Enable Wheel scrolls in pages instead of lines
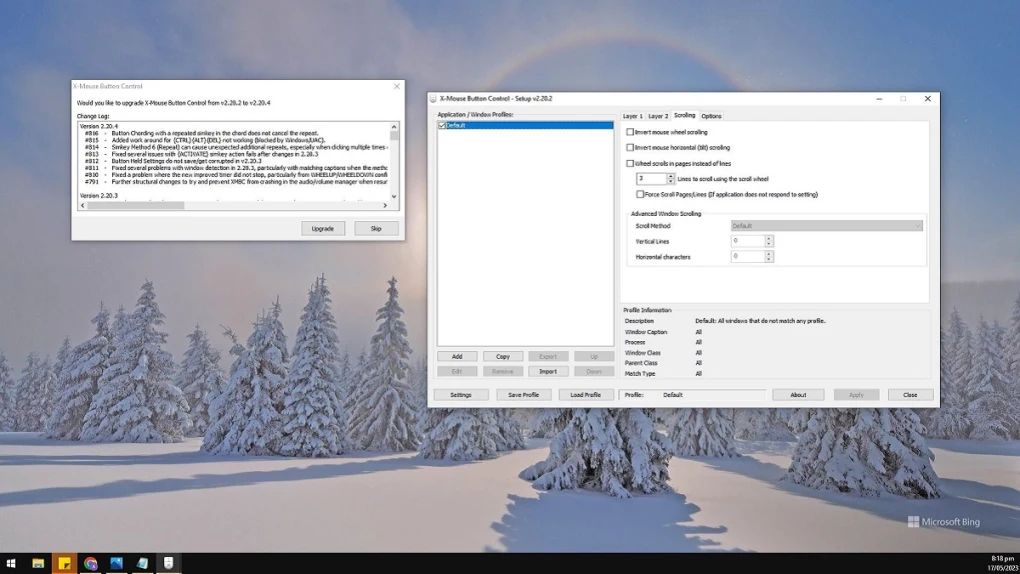Image resolution: width=1020 pixels, height=574 pixels. 630,163
